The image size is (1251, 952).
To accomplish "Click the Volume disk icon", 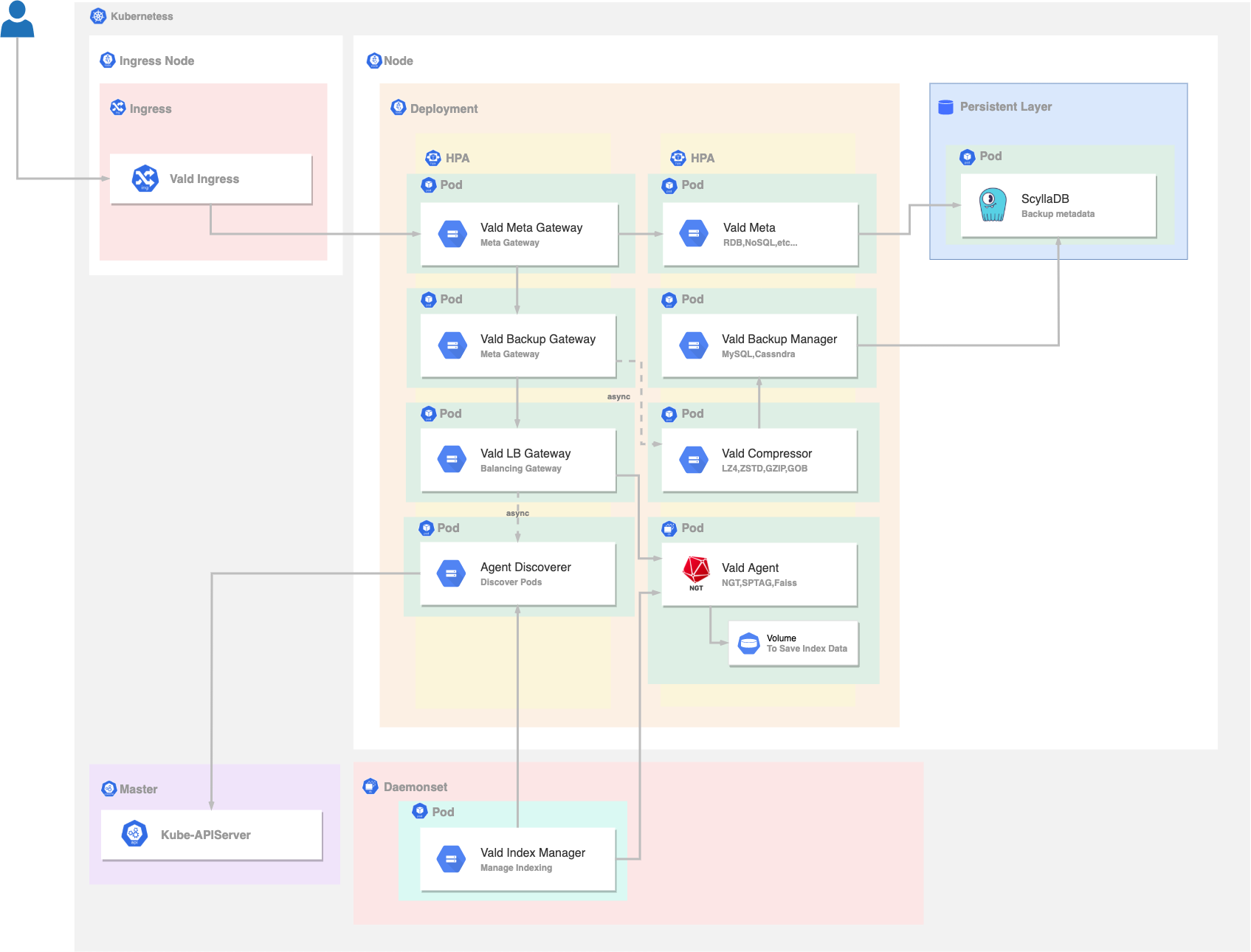I will click(748, 644).
